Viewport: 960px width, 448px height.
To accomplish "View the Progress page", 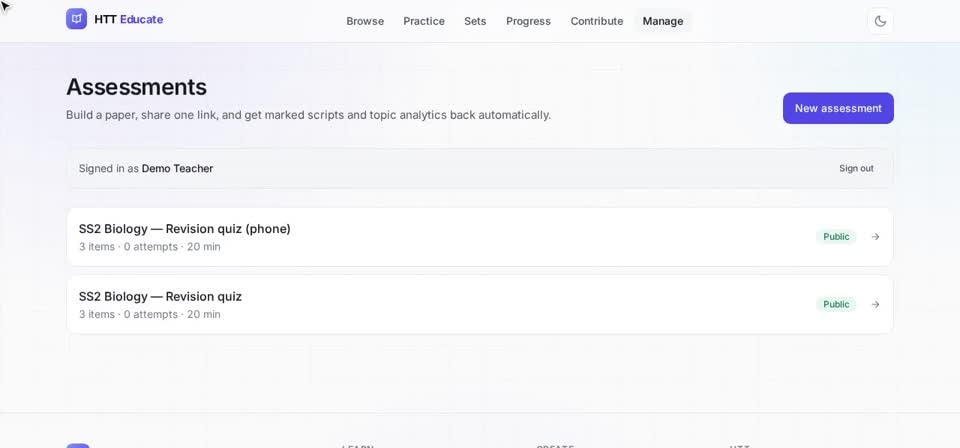I will (528, 21).
